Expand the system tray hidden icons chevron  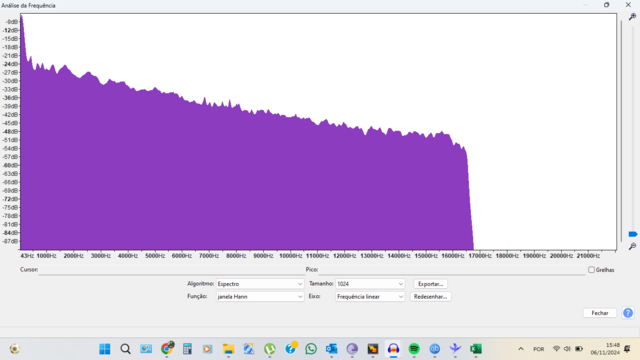(x=521, y=349)
